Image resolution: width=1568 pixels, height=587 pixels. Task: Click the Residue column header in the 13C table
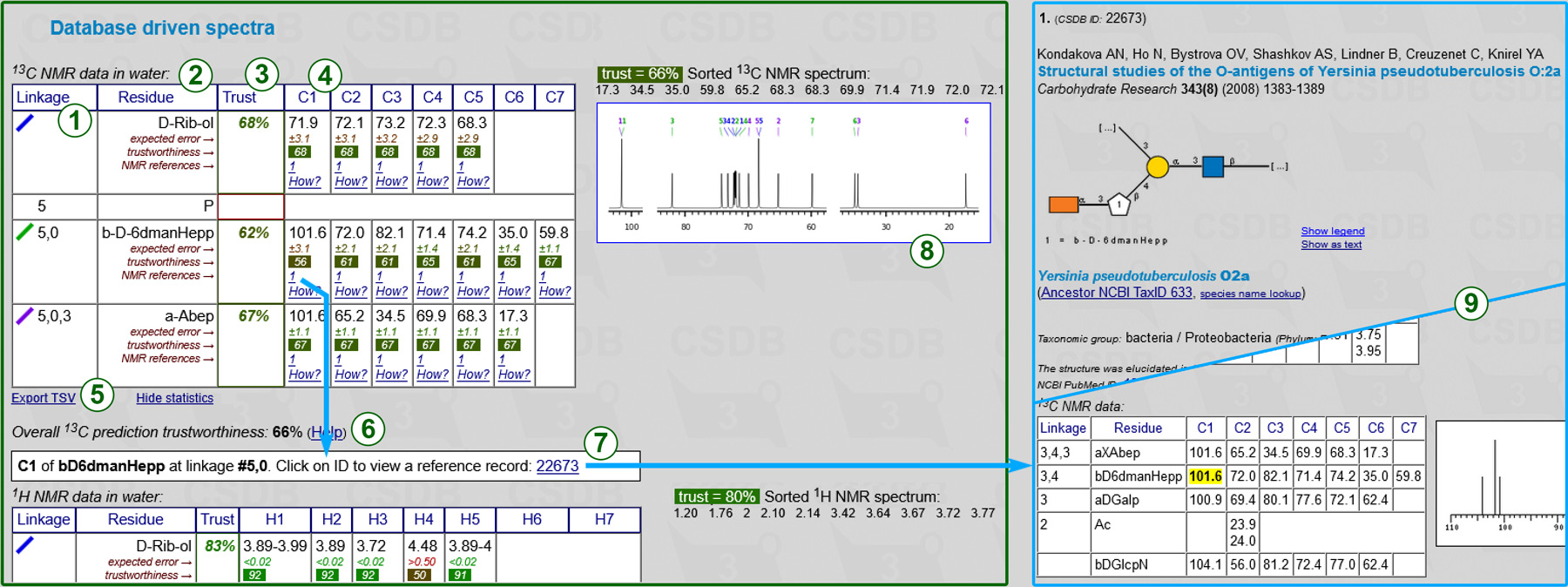pos(157,98)
